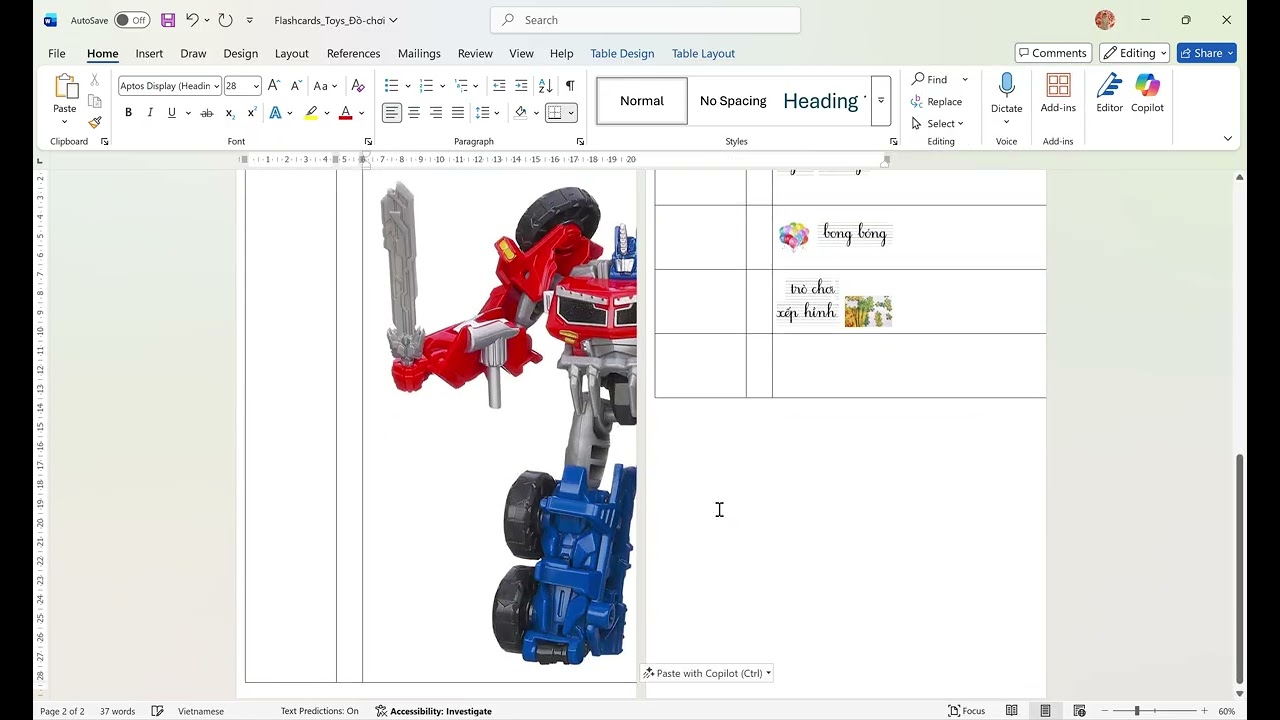Open the font size dropdown

[256, 86]
